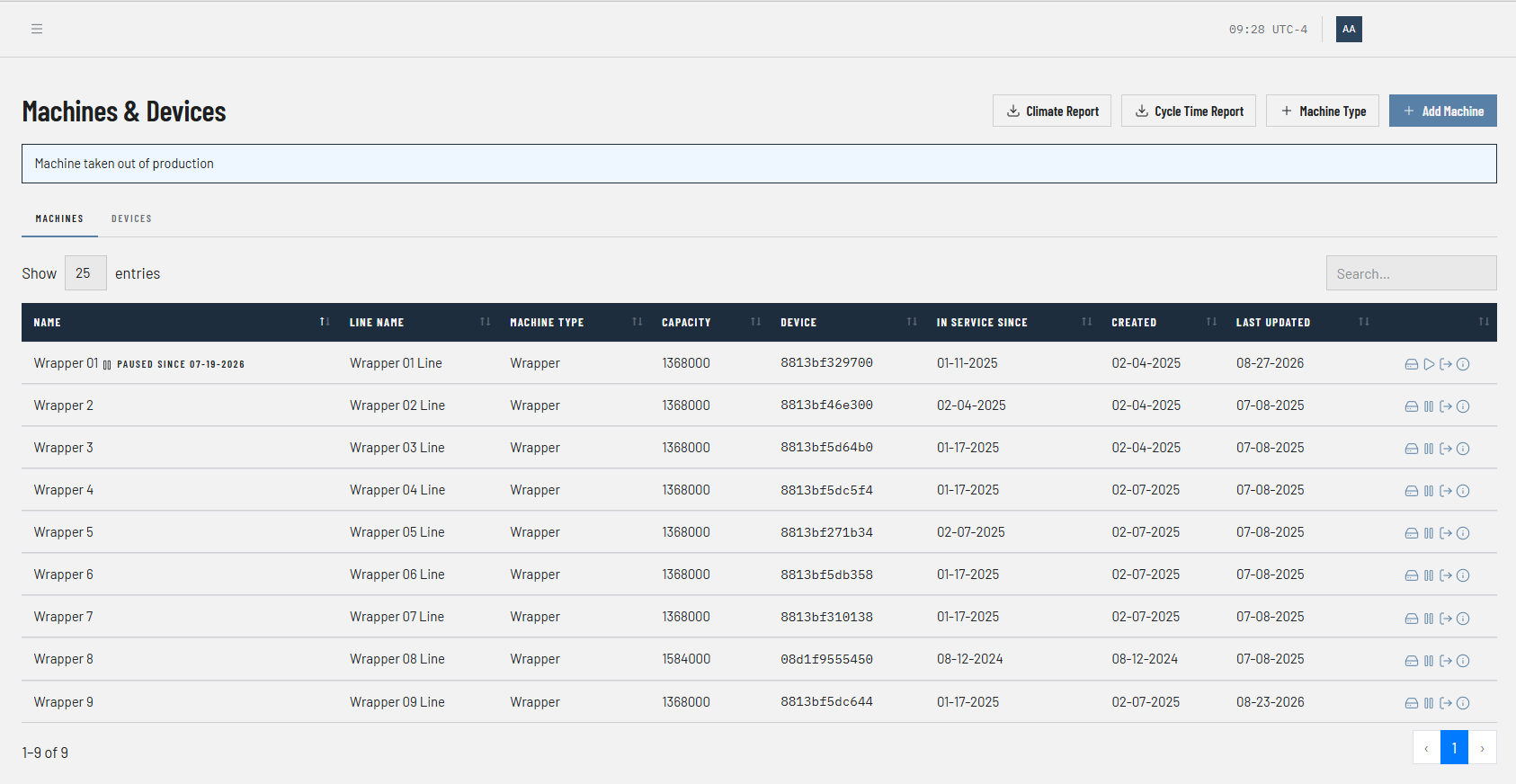Click the Wrapper 2 machine name
This screenshot has width=1516, height=784.
[64, 405]
